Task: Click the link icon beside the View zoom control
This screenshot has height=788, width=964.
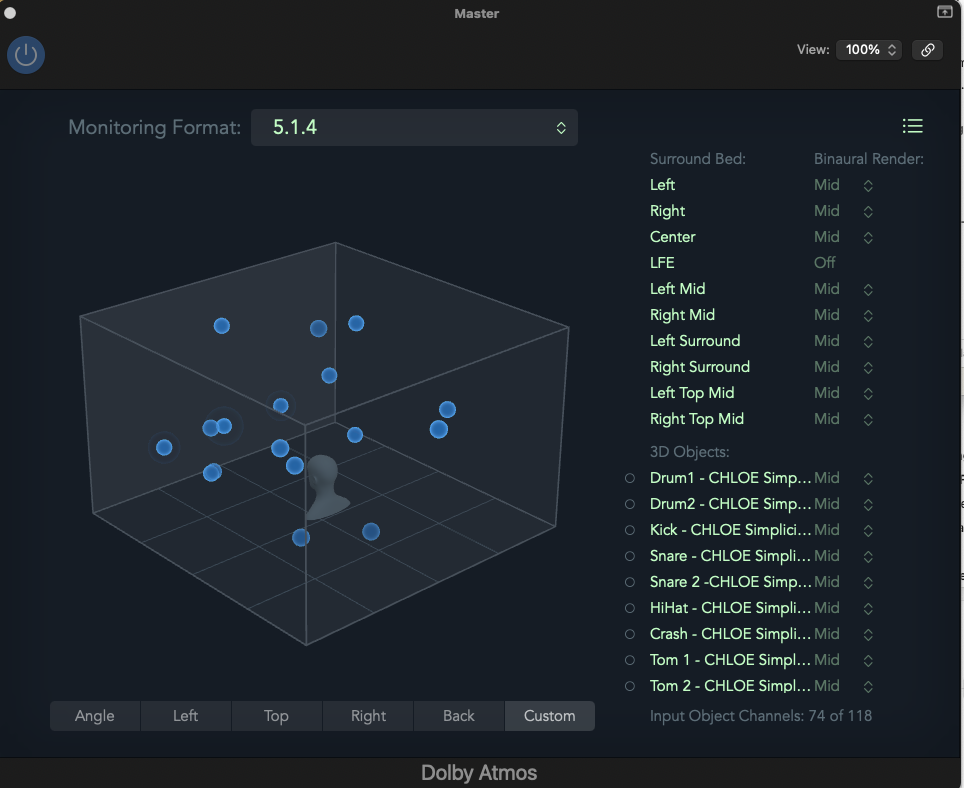Action: point(926,49)
